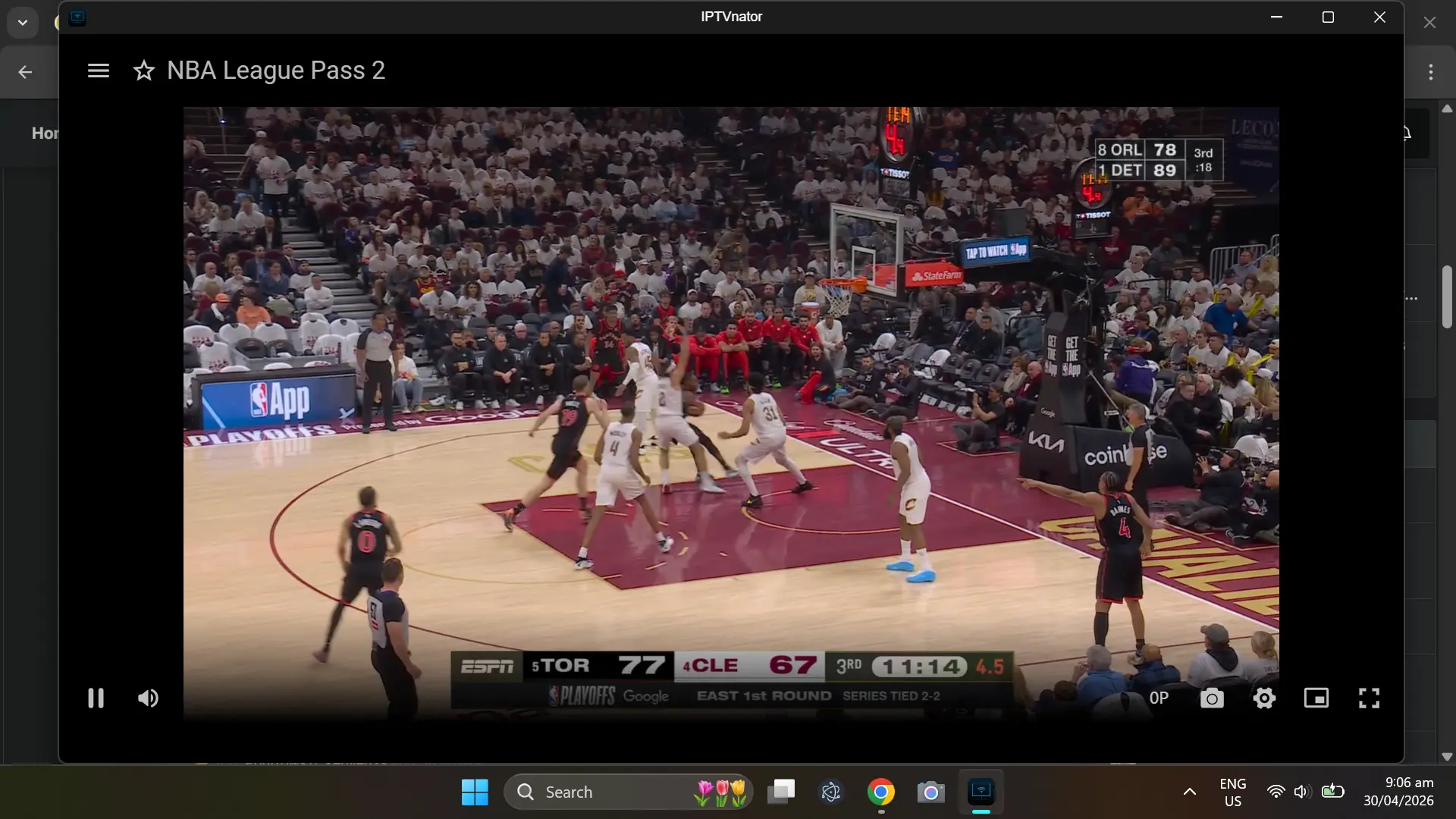Open player settings gear icon
The width and height of the screenshot is (1456, 819).
click(1264, 698)
